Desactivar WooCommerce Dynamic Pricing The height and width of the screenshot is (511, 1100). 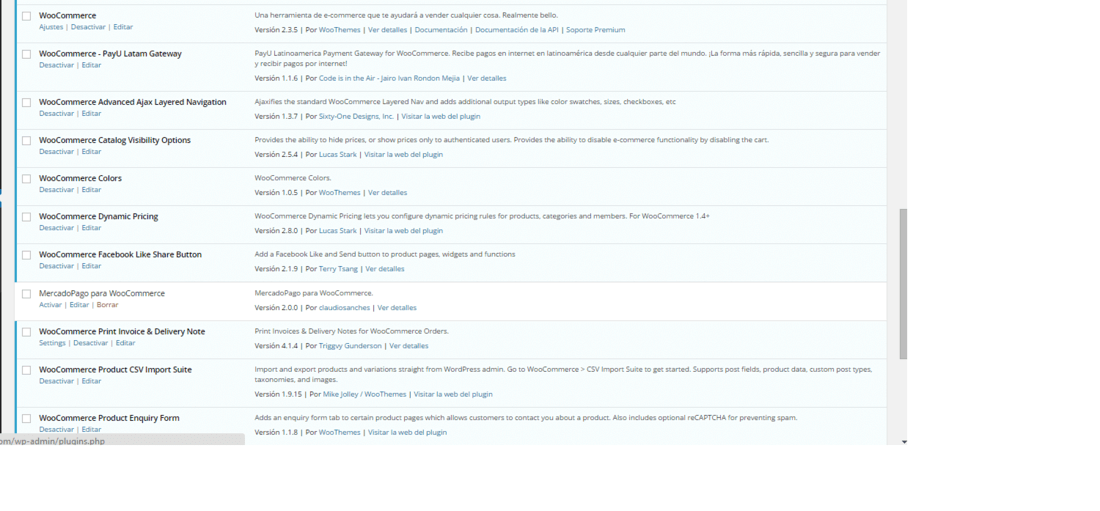coord(56,228)
